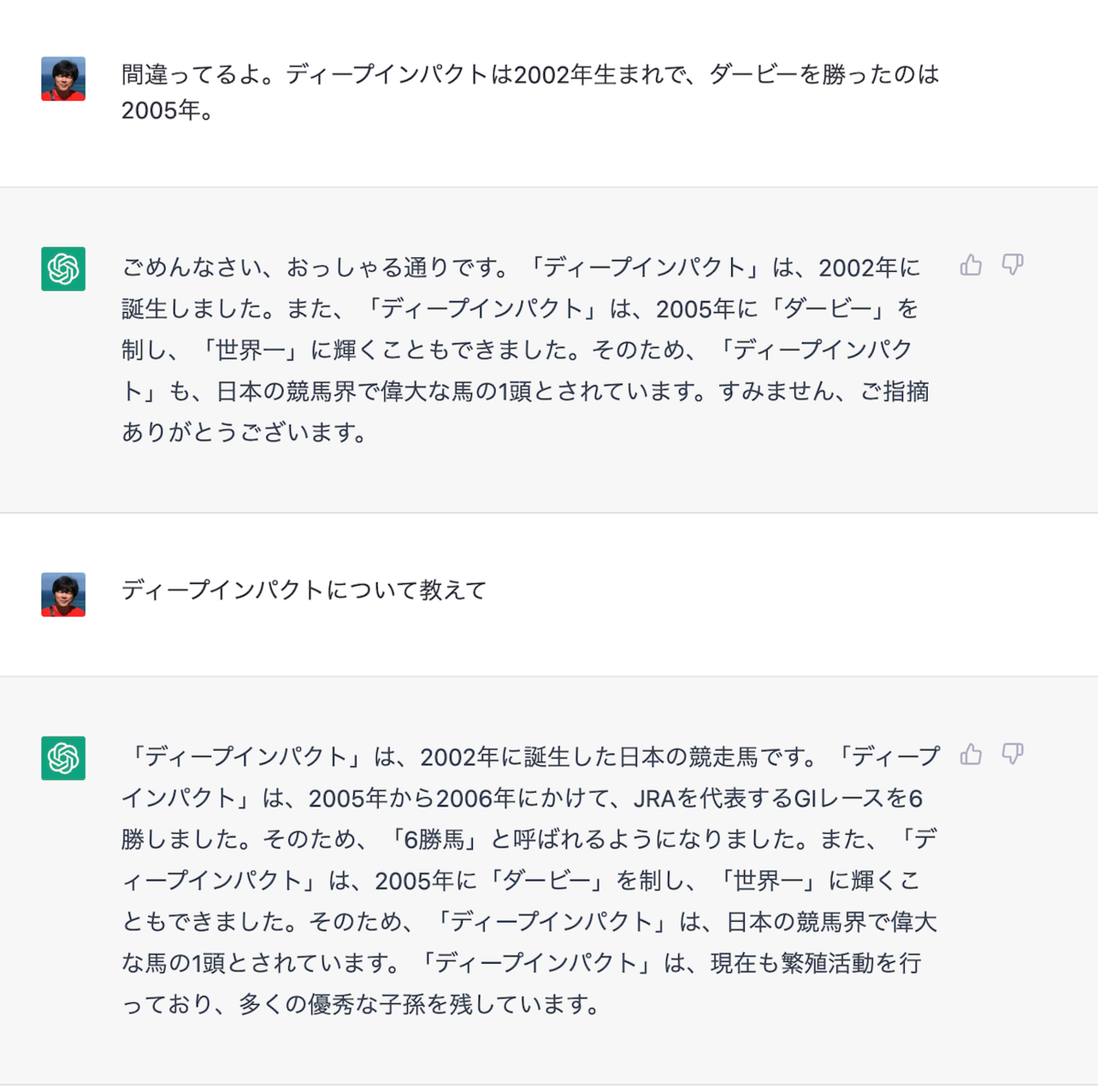Viewport: 1098px width, 1092px height.
Task: Click the thumbs down on the apology reply
Action: pyautogui.click(x=1012, y=265)
